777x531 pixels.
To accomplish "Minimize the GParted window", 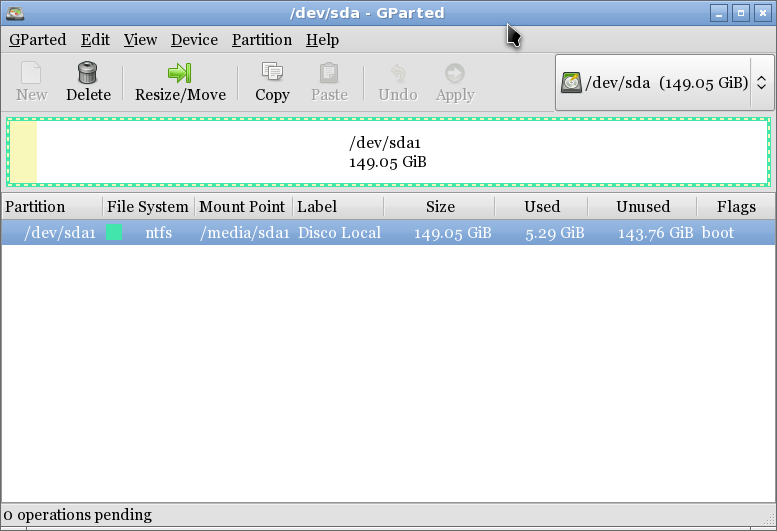I will pyautogui.click(x=719, y=13).
